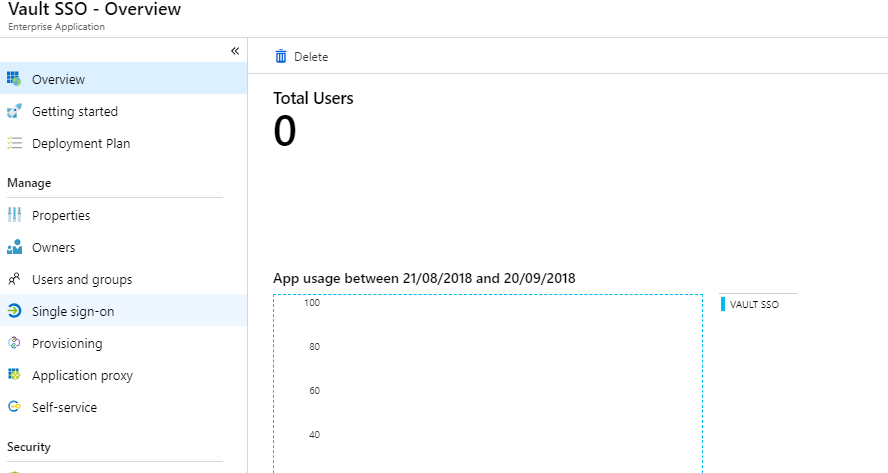Image resolution: width=888 pixels, height=473 pixels.
Task: Open the Overview menu item
Action: coord(123,79)
